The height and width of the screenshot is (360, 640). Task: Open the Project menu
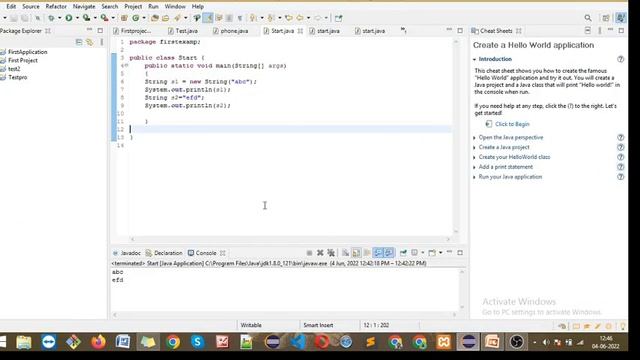click(133, 7)
